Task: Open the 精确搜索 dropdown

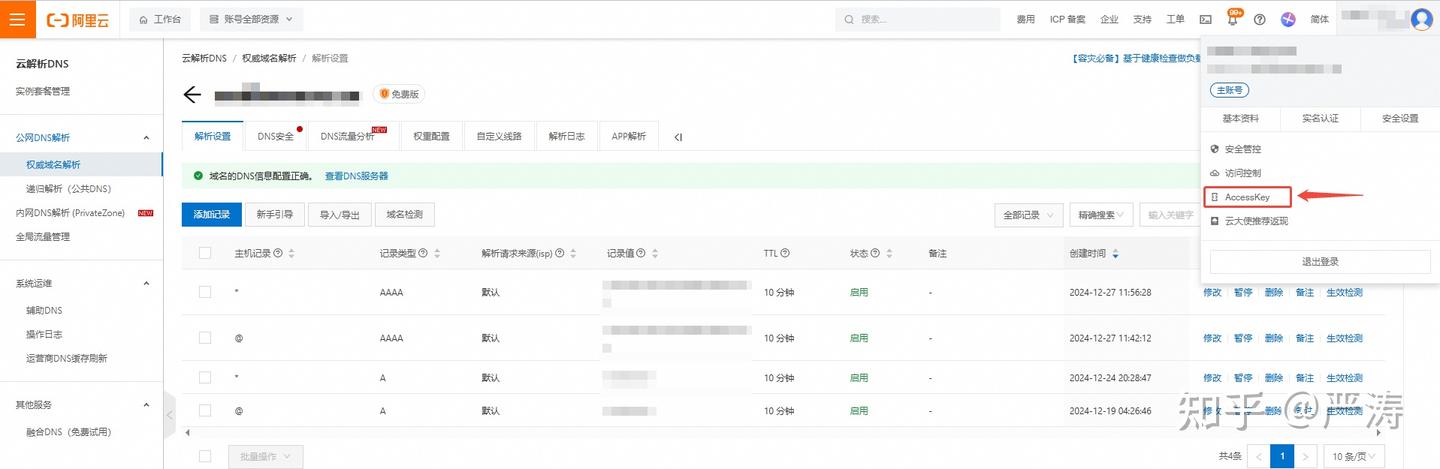Action: (x=1101, y=215)
